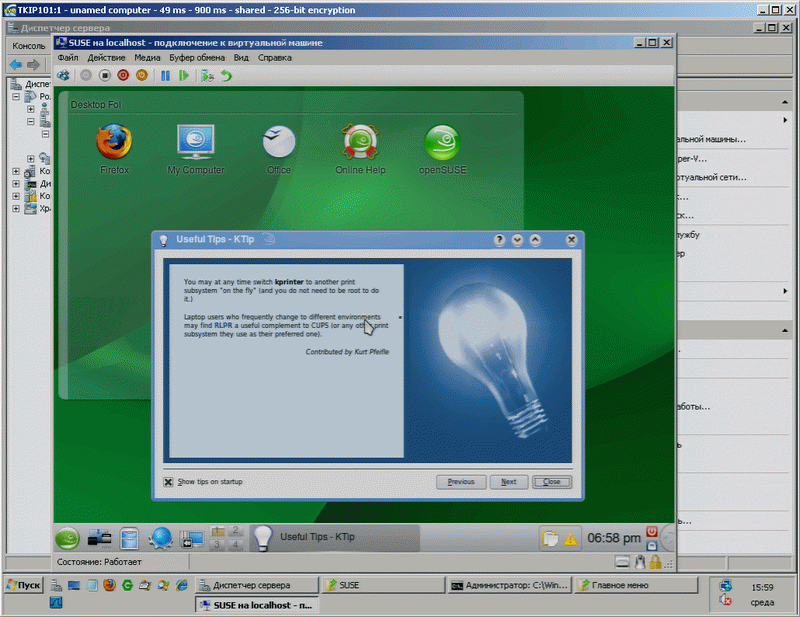Open the Действие menu
The height and width of the screenshot is (617, 800).
[106, 58]
